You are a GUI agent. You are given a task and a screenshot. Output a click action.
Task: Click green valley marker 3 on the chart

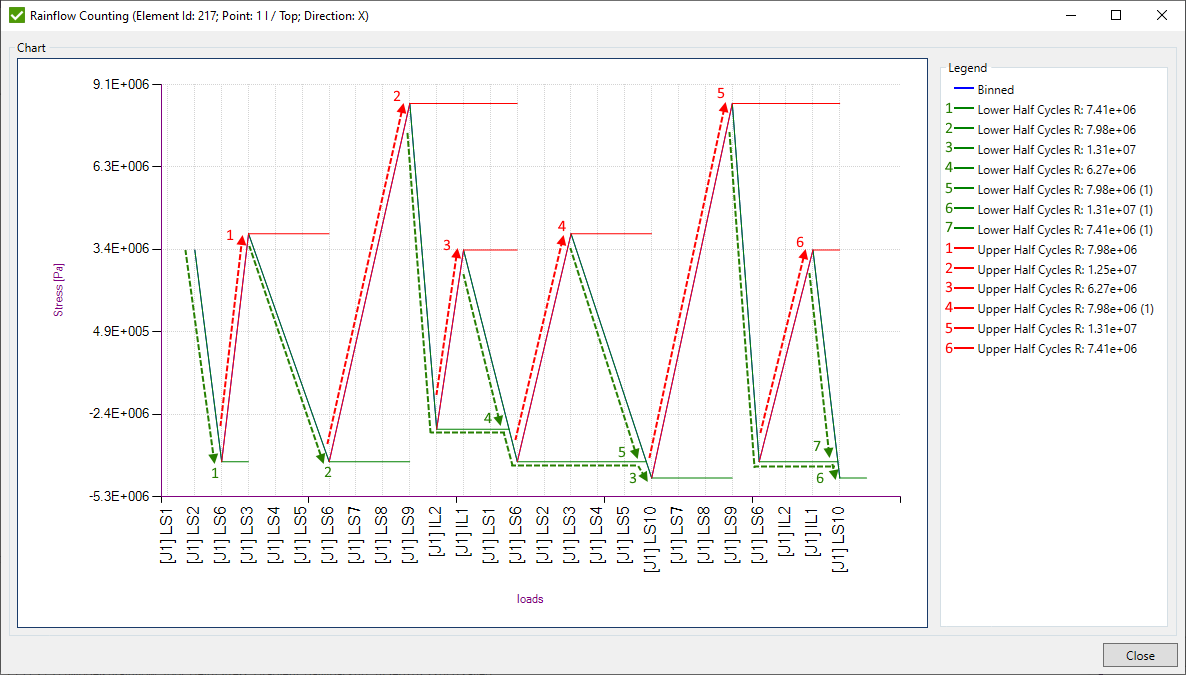pyautogui.click(x=633, y=478)
